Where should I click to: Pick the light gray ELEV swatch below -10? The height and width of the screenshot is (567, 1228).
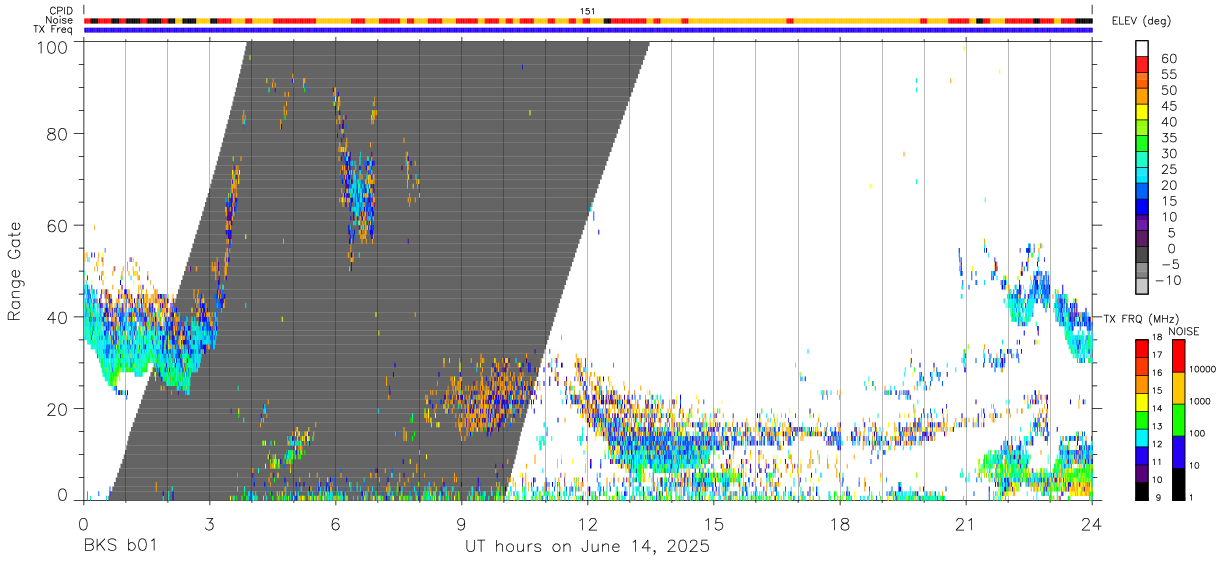[1142, 287]
